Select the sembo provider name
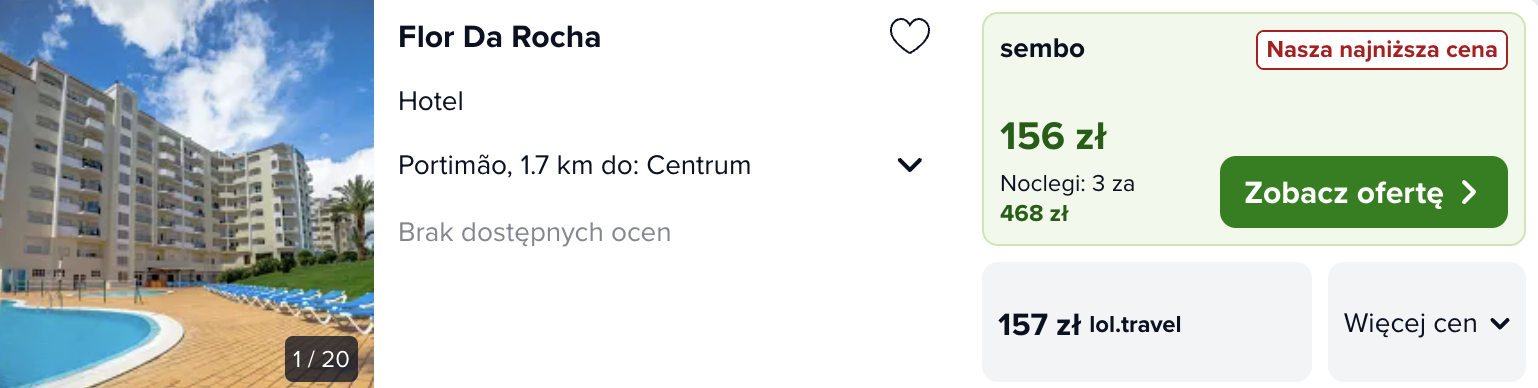The height and width of the screenshot is (388, 1538). tap(1042, 48)
